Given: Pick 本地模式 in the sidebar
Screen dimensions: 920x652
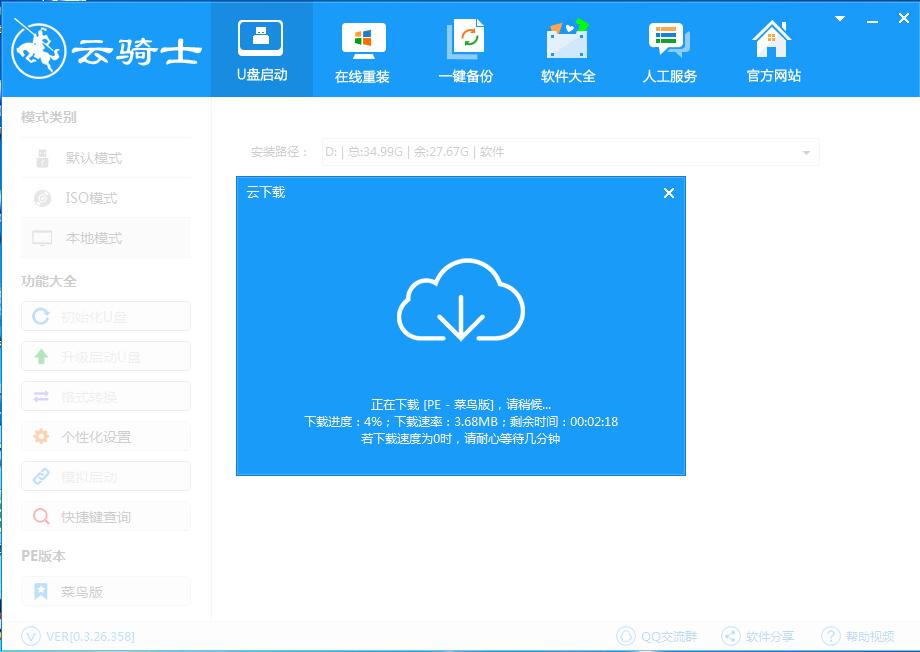Looking at the screenshot, I should (x=106, y=238).
